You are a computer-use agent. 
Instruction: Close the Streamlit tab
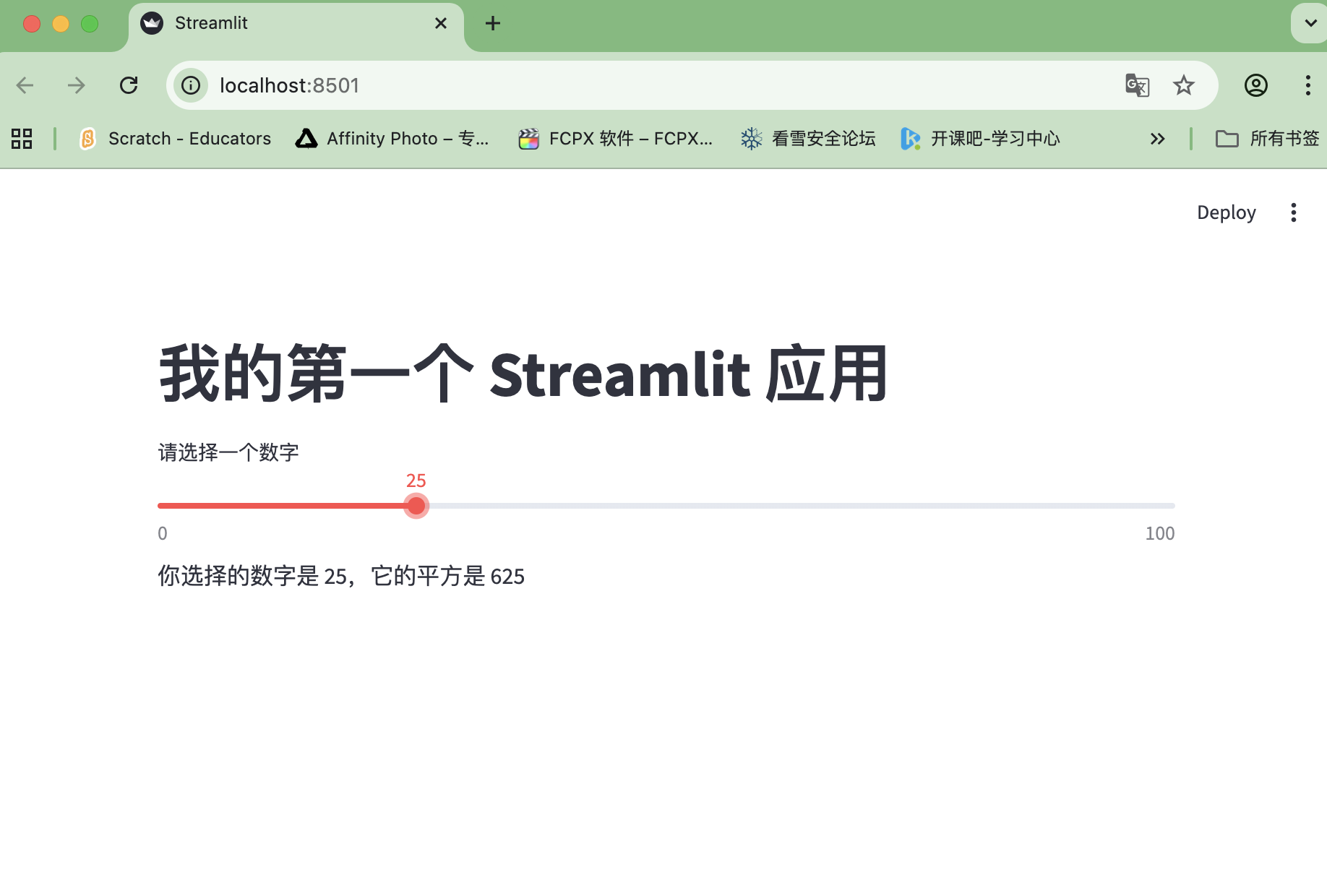click(x=440, y=24)
